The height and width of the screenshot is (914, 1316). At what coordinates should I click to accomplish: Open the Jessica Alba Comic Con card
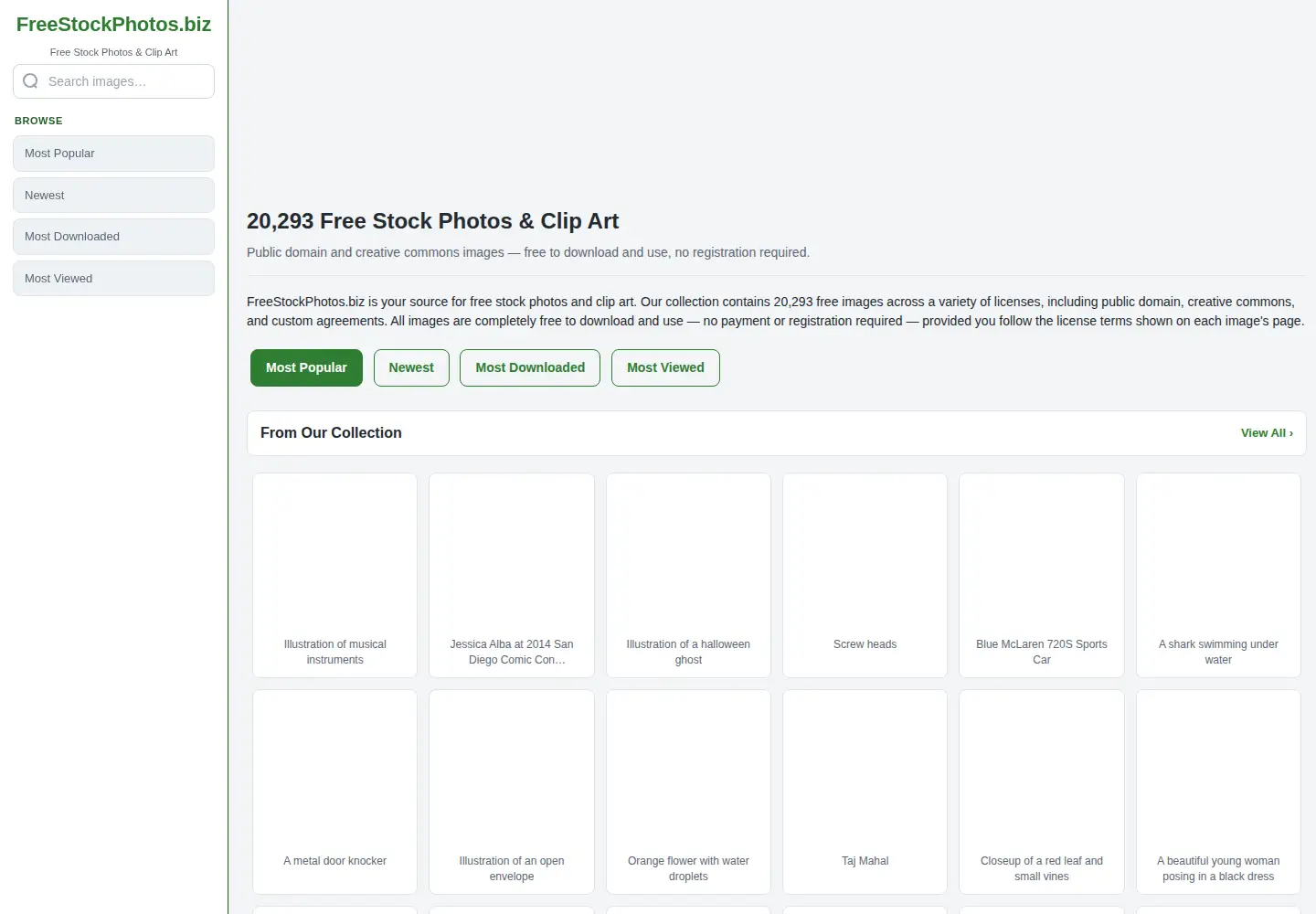(512, 575)
